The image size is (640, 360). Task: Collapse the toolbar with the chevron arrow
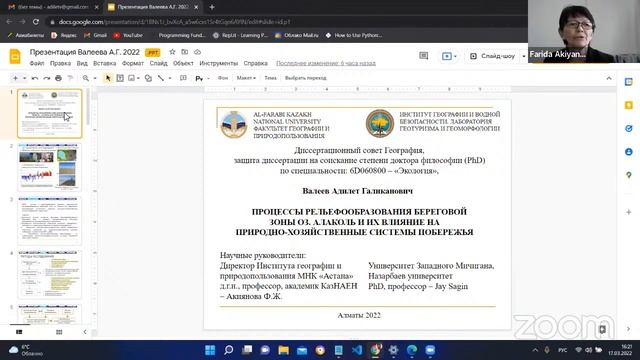coord(609,78)
